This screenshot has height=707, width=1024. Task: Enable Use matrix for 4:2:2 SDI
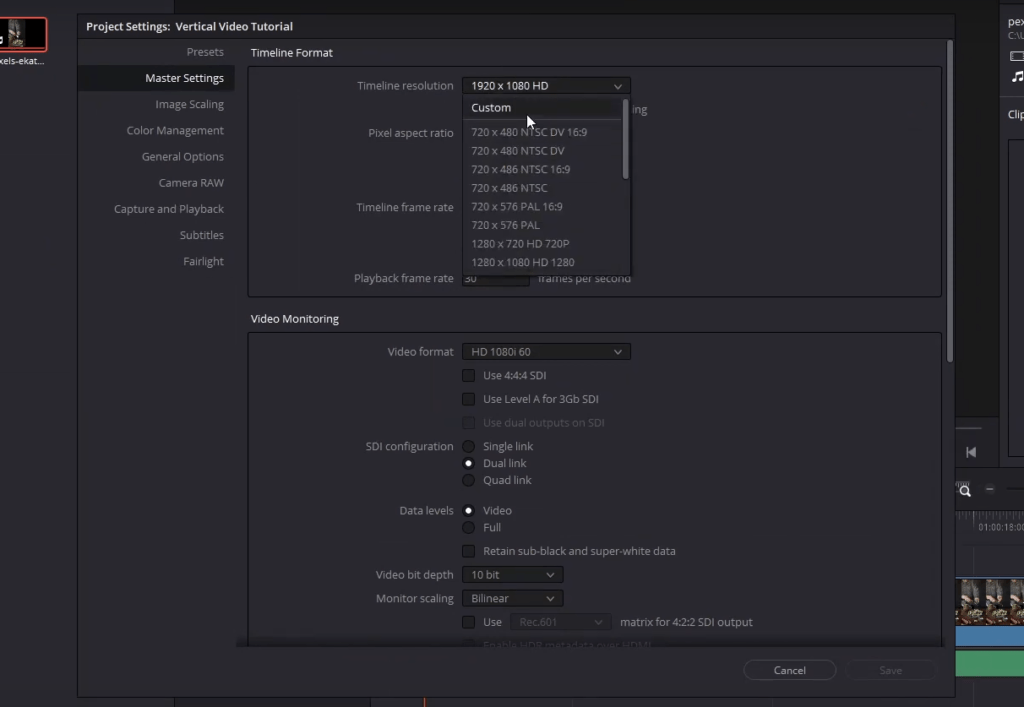coord(468,622)
